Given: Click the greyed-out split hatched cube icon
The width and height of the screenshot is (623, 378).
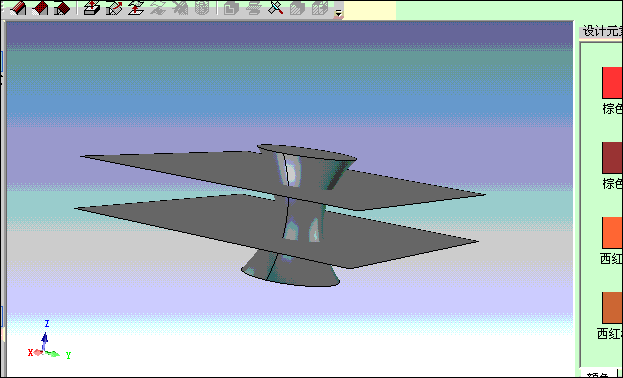Looking at the screenshot, I should 320,8.
